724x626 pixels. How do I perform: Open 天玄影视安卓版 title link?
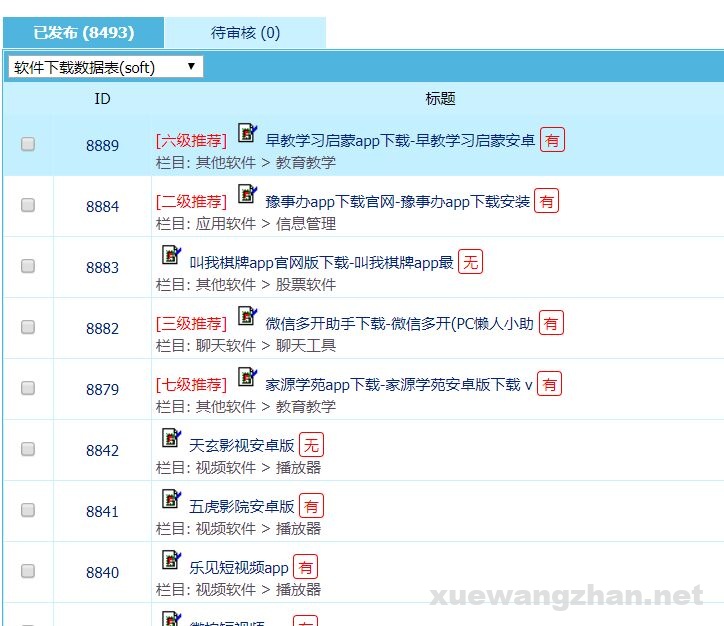click(241, 445)
